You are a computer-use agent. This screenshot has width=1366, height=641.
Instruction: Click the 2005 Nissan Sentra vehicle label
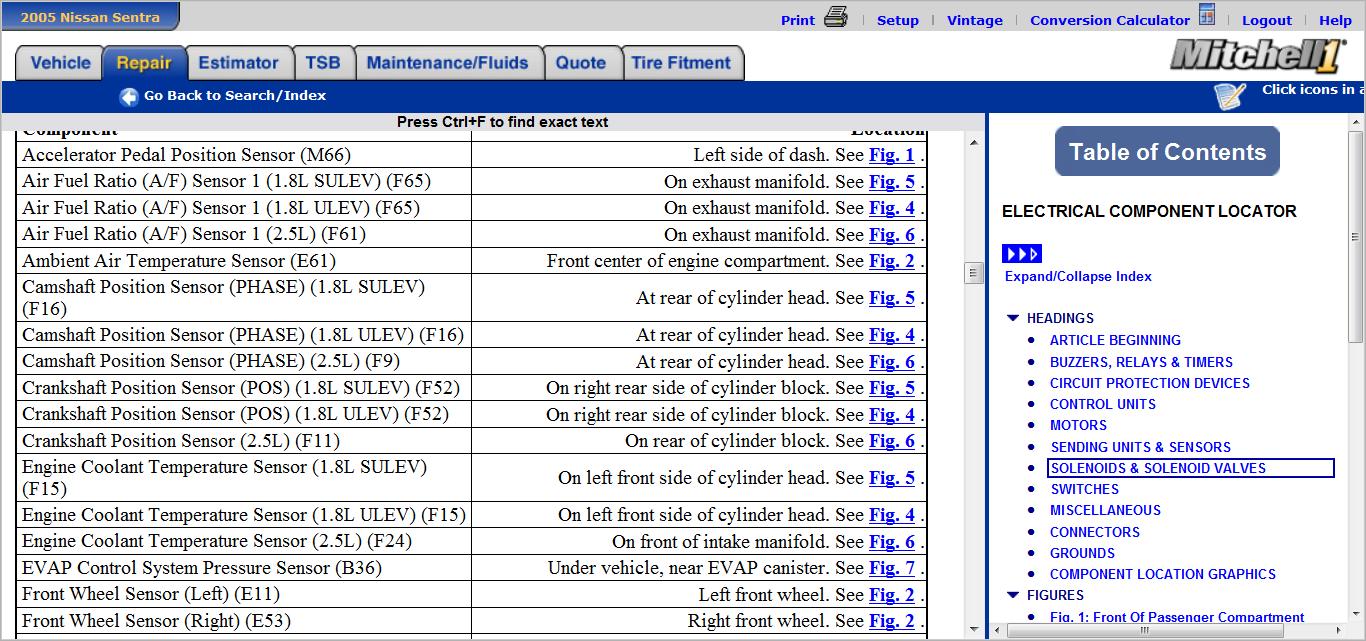[90, 16]
